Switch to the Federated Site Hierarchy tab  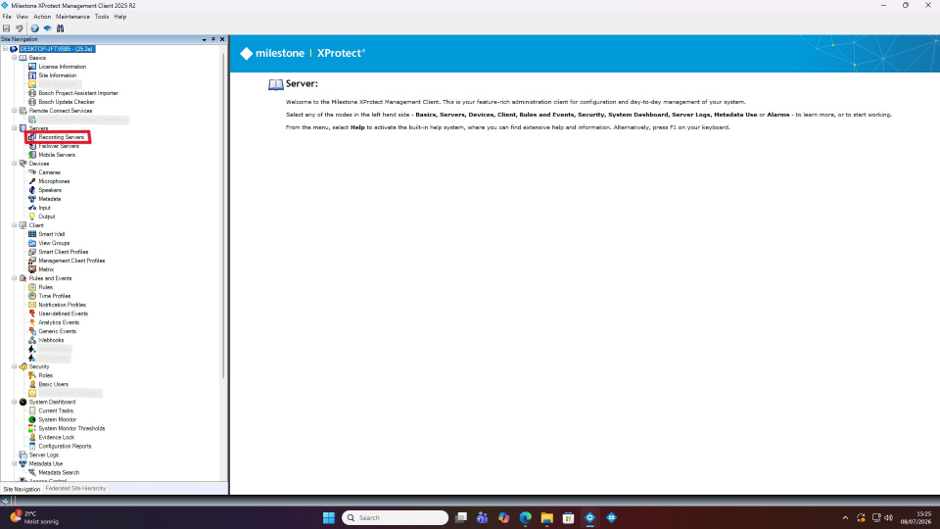coord(76,489)
